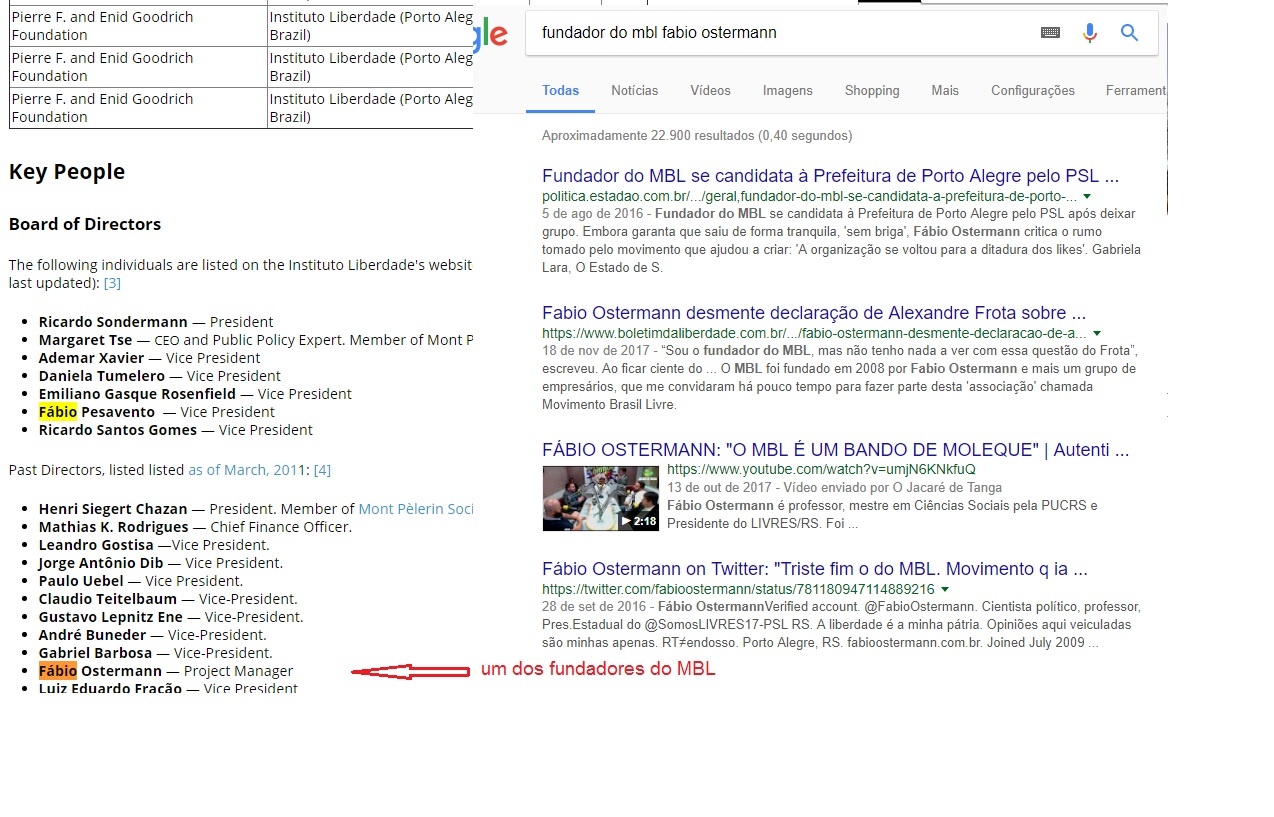Click the blue magnifier search icon

1129,33
